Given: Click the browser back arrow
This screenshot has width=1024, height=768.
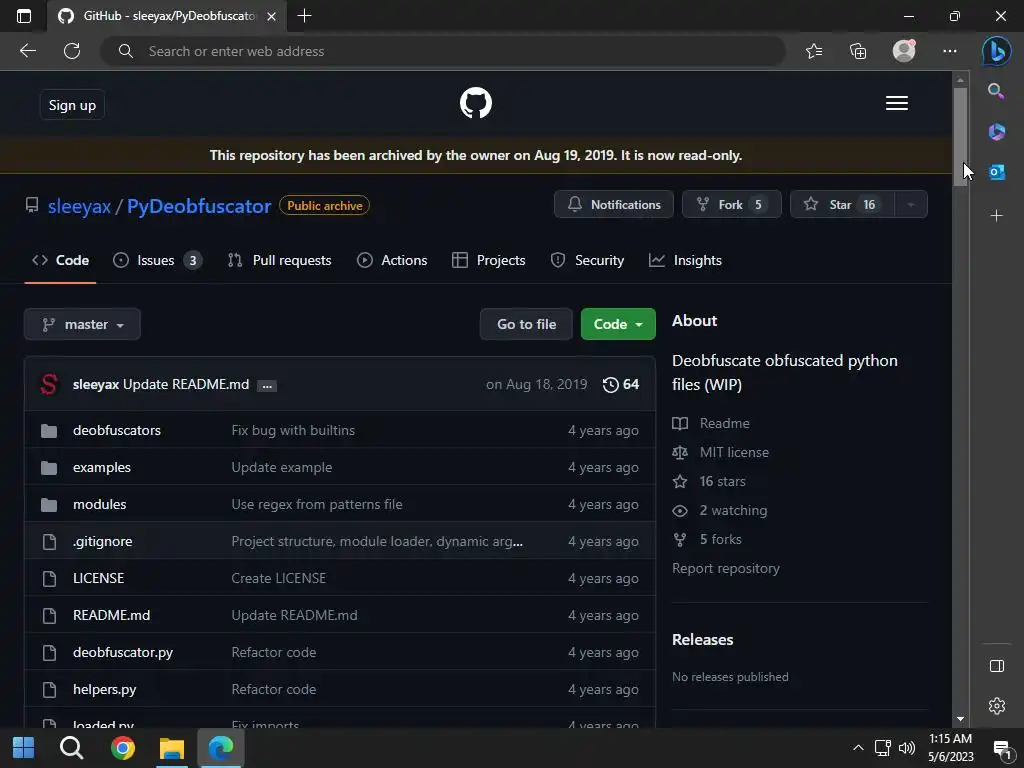Looking at the screenshot, I should 28,51.
